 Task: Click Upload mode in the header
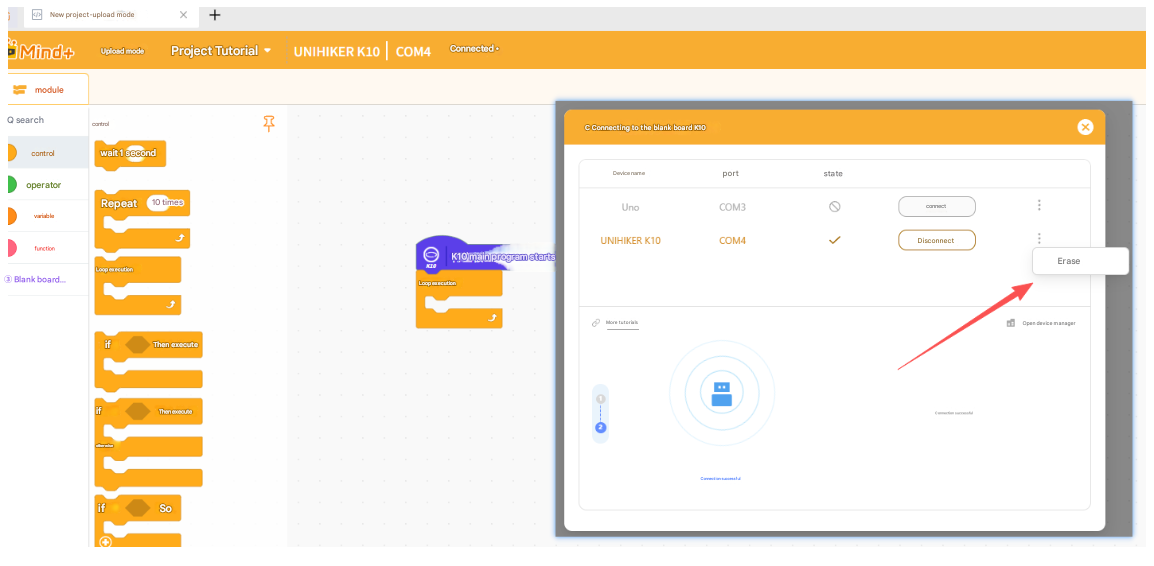[122, 51]
